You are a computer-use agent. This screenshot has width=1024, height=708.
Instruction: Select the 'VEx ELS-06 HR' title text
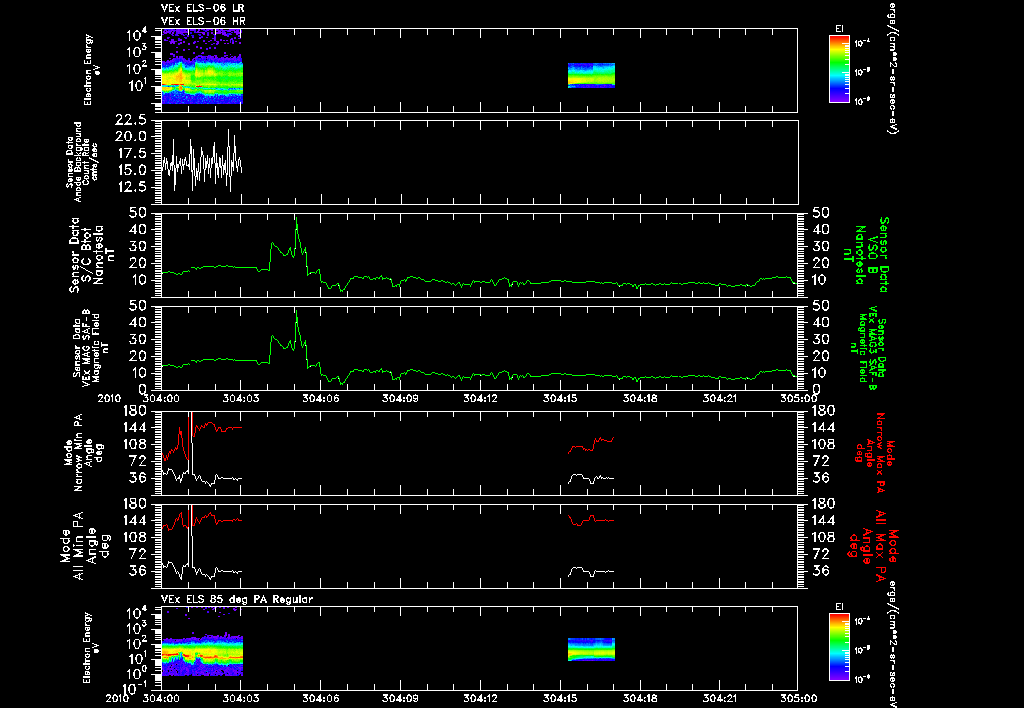coord(202,22)
